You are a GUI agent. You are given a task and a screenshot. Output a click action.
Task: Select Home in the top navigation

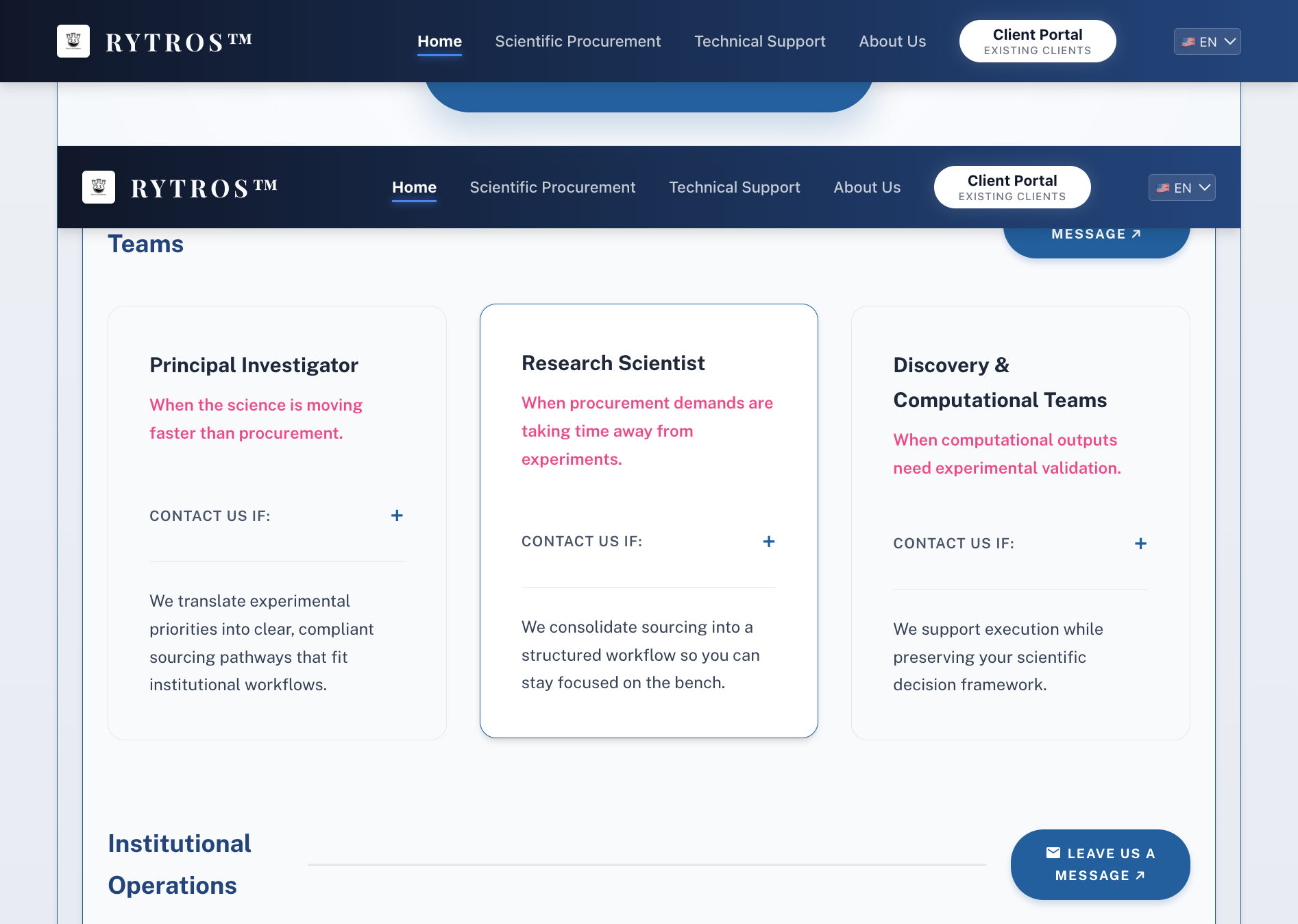439,41
